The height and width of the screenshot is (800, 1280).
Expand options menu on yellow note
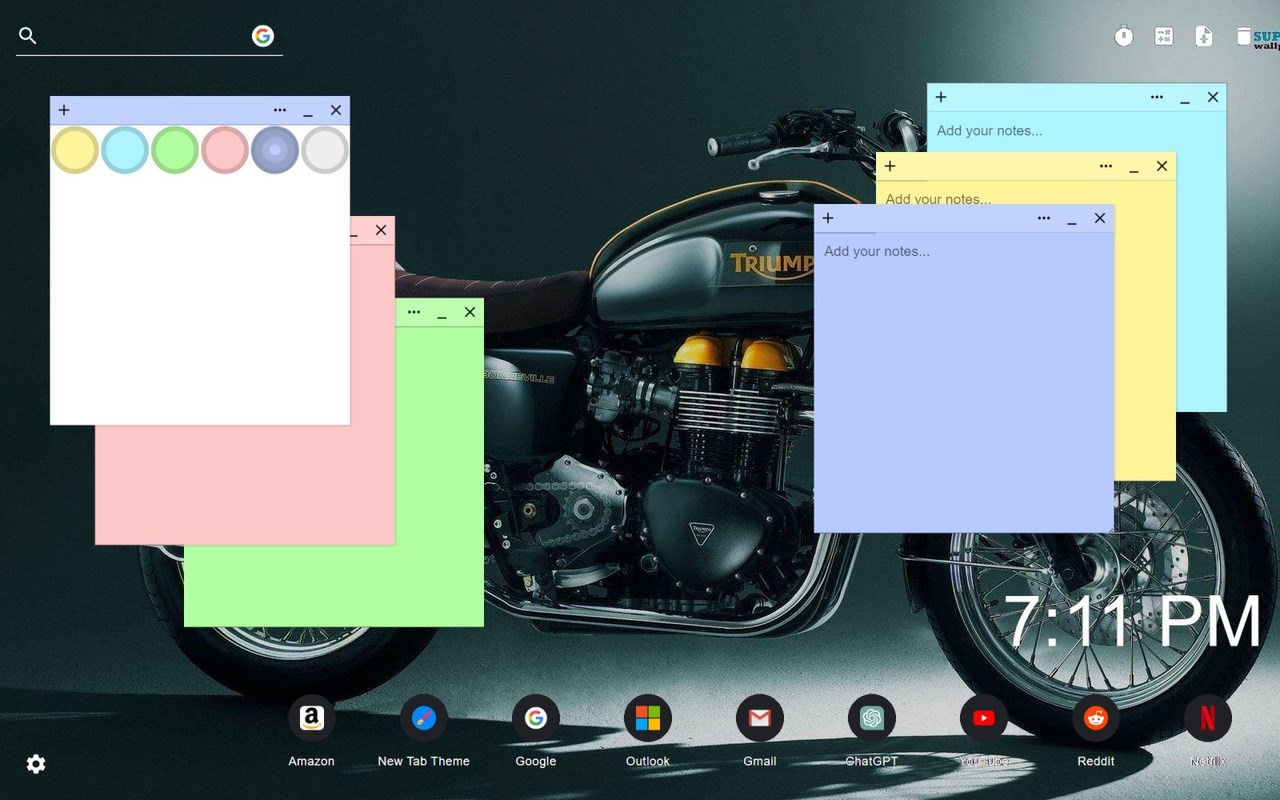click(1106, 166)
